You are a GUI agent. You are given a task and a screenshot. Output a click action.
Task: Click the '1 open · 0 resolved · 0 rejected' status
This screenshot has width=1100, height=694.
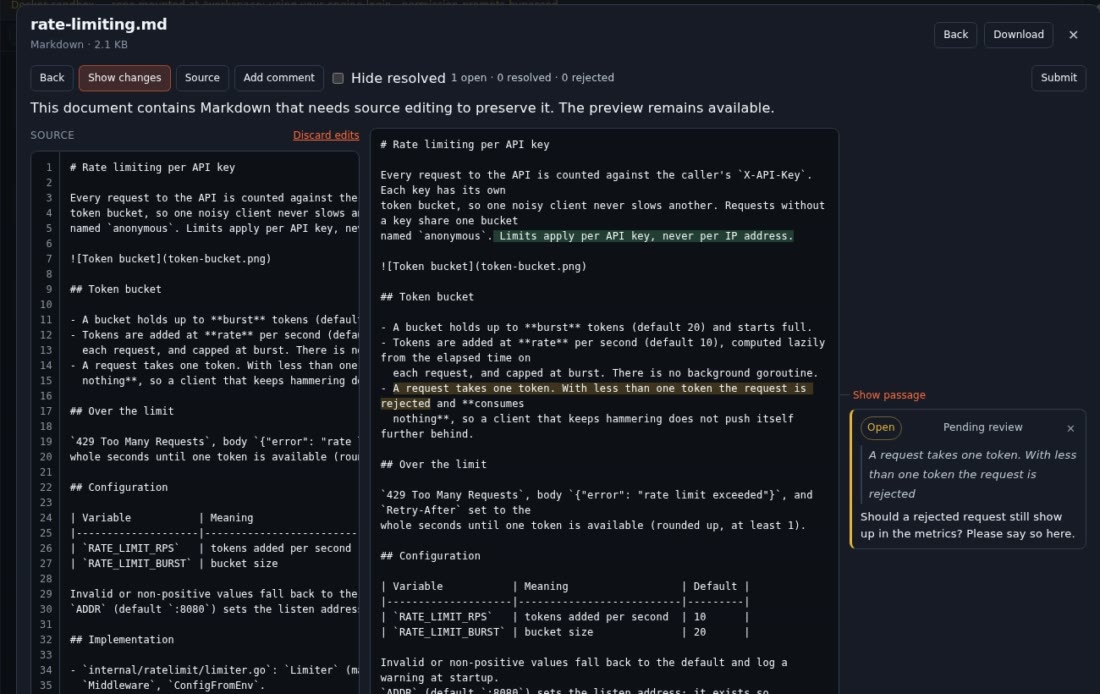pyautogui.click(x=532, y=78)
